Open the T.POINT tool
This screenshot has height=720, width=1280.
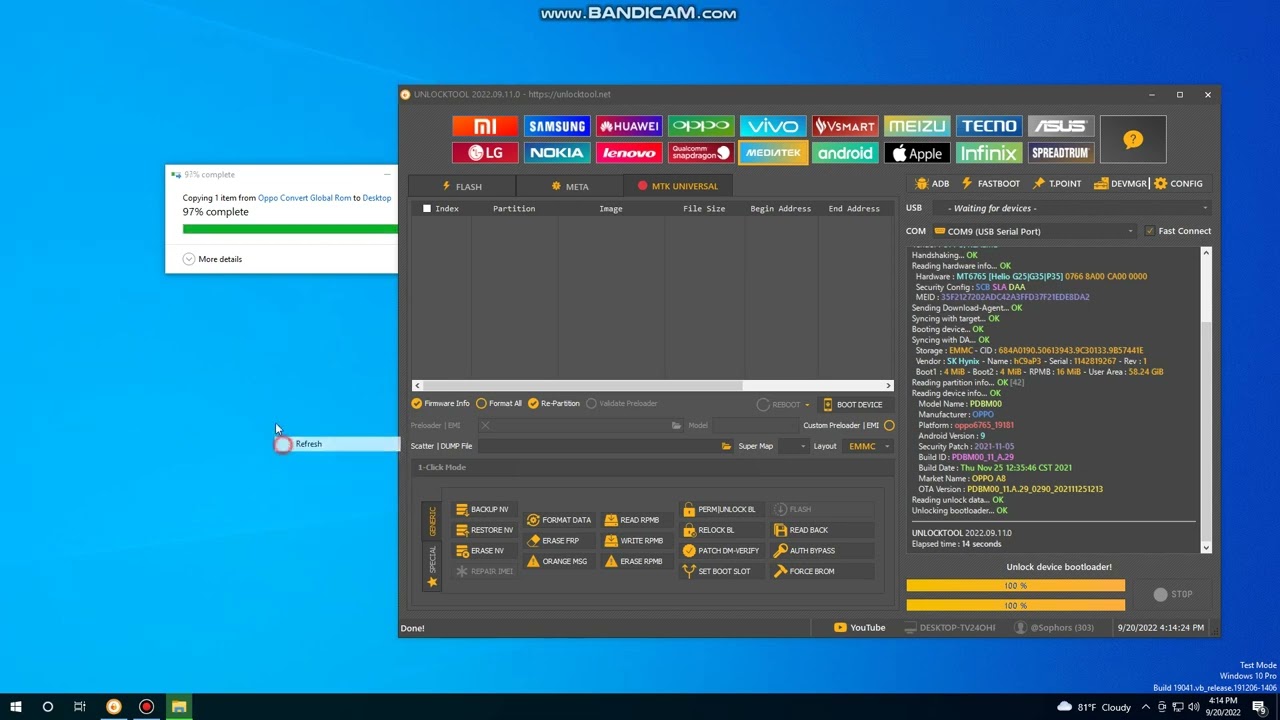pos(1056,184)
